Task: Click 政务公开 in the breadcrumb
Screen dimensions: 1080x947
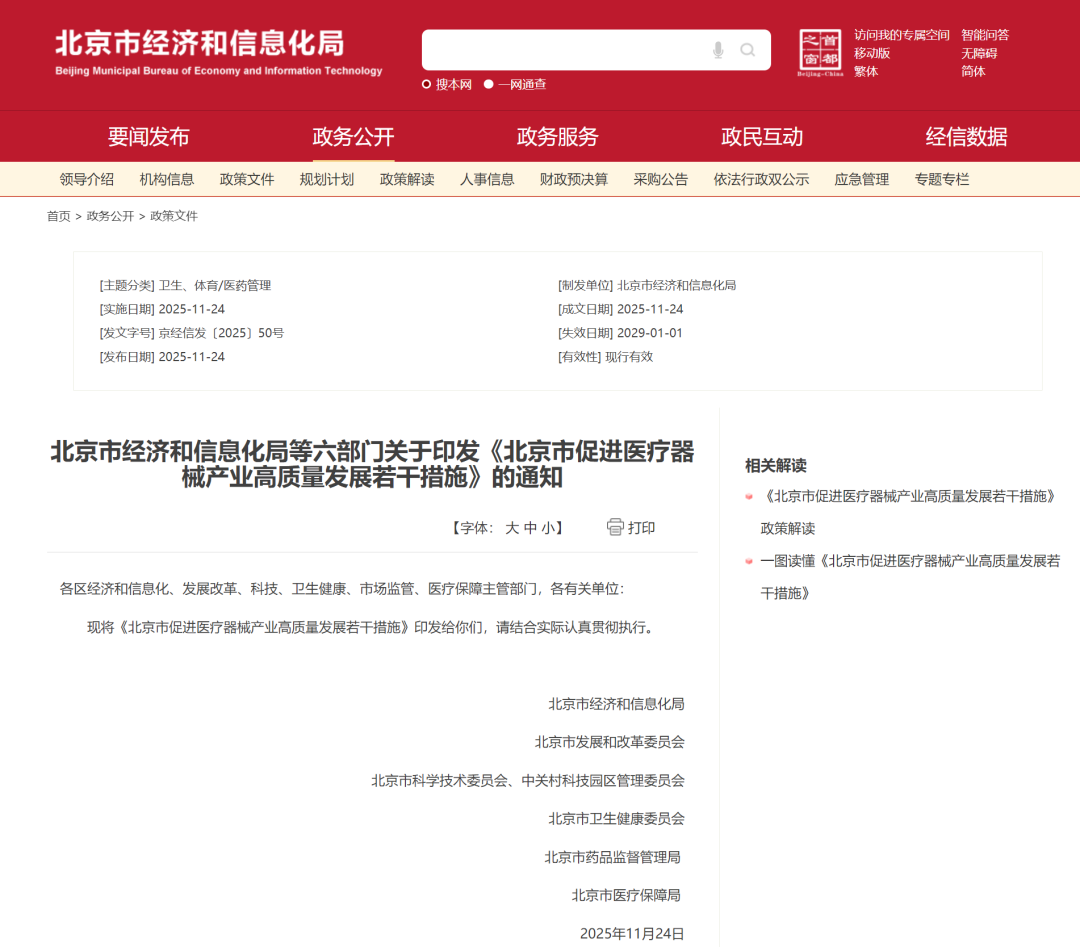Action: tap(110, 216)
